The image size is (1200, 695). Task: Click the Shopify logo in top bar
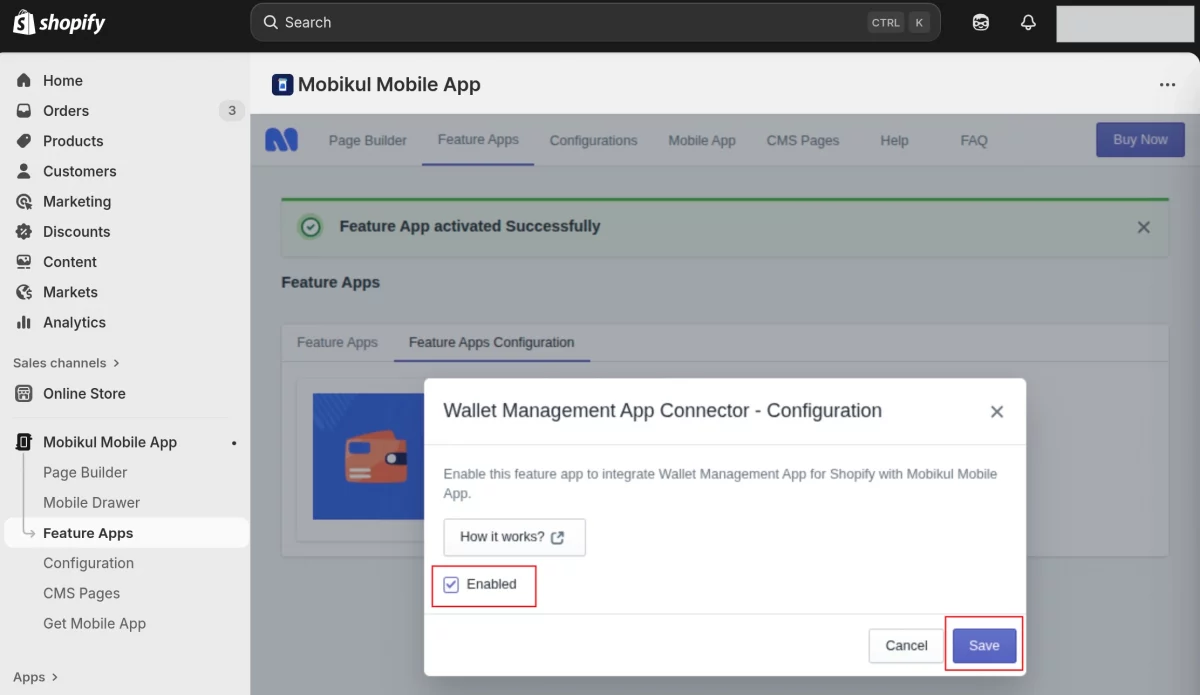59,22
